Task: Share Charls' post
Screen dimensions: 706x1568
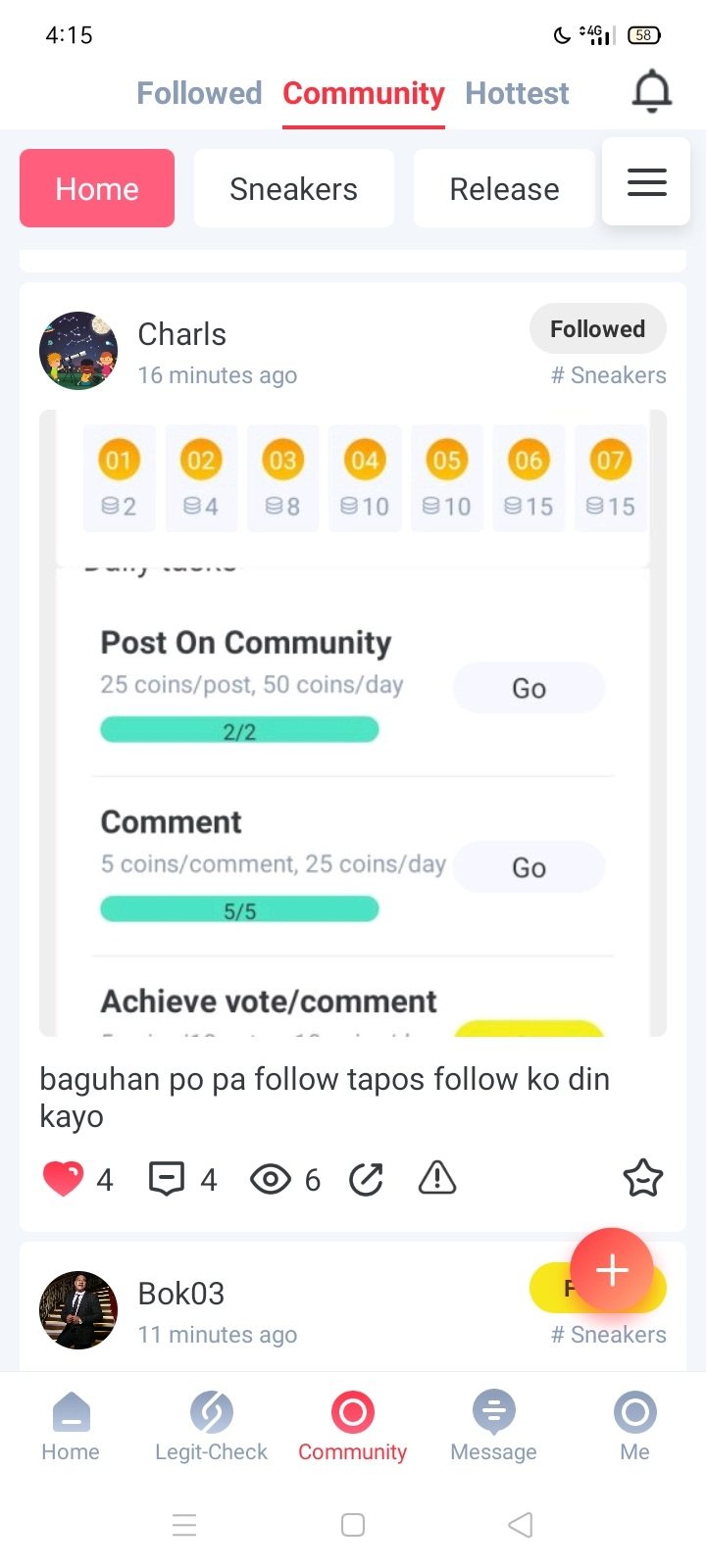Action: point(366,1178)
